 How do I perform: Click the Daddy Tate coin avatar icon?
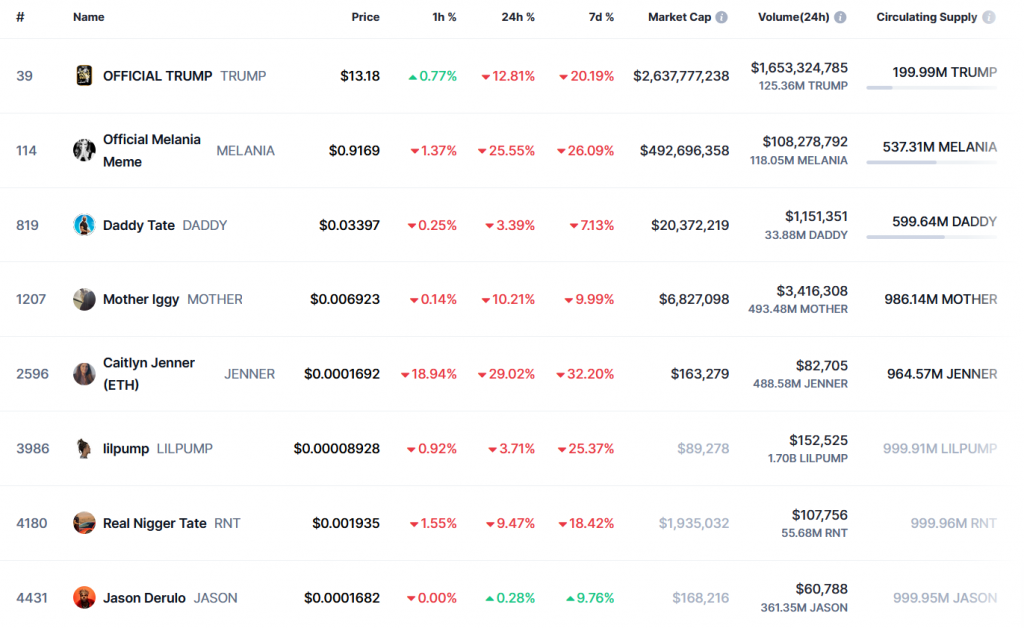(x=84, y=225)
